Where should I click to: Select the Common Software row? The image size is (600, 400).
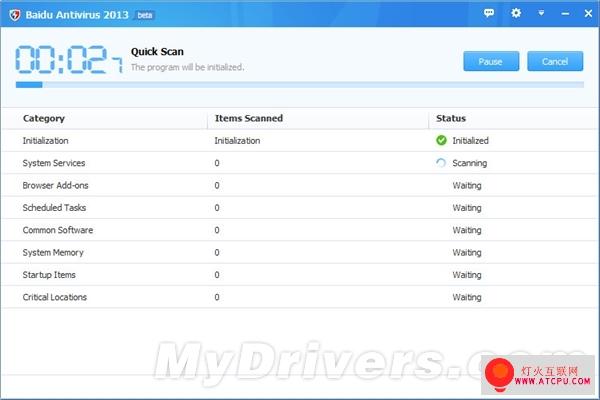[x=300, y=230]
